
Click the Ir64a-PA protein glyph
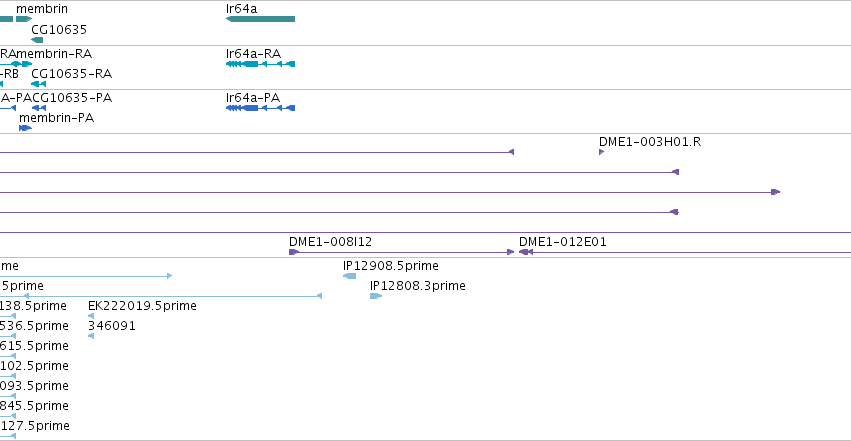click(x=261, y=108)
